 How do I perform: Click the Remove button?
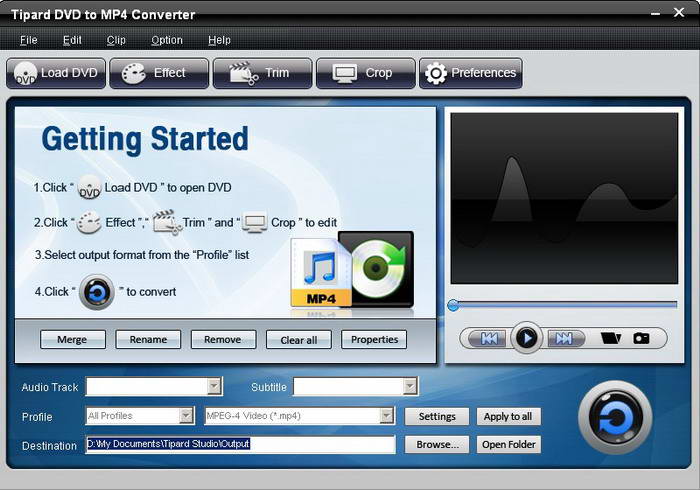(x=223, y=340)
